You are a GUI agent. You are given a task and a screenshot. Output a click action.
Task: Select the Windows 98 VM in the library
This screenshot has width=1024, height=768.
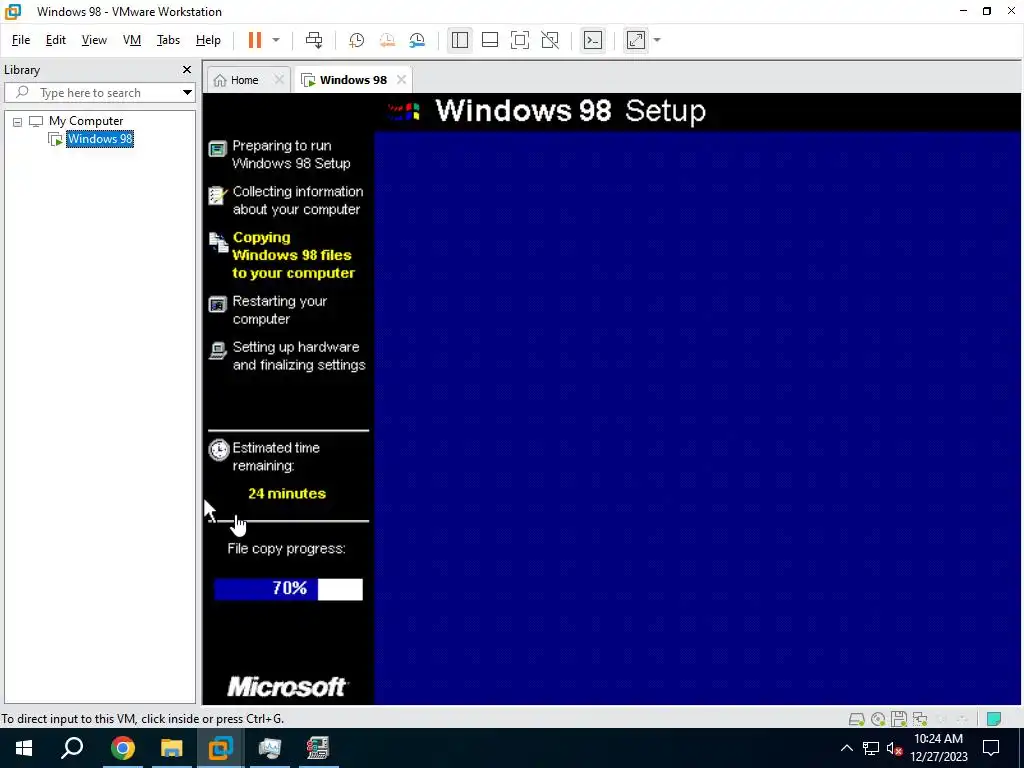pos(100,138)
